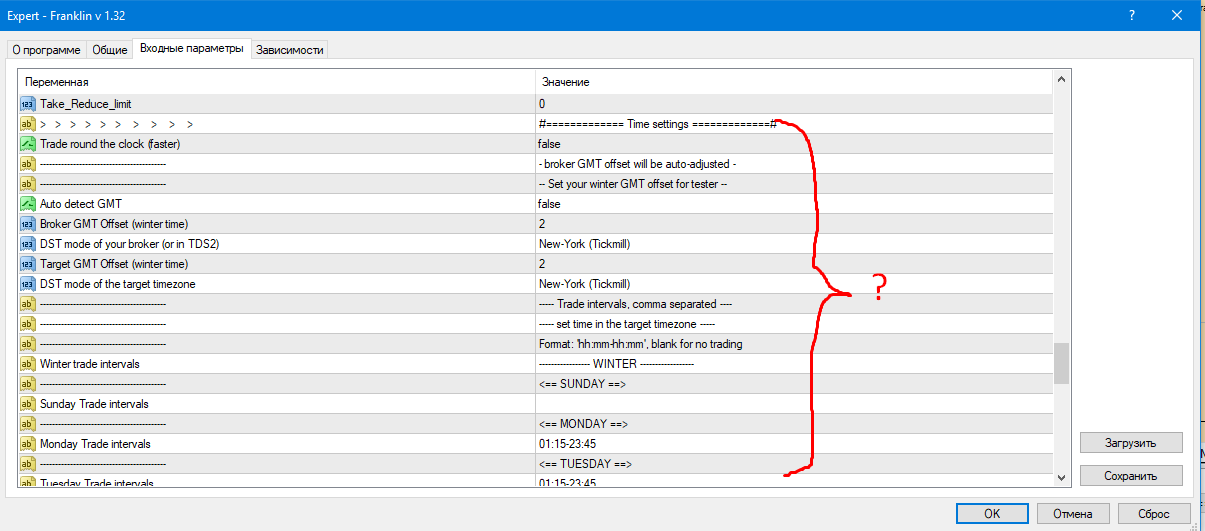The height and width of the screenshot is (531, 1205).
Task: Select the Winter trade intervals row name
Action: pos(90,364)
